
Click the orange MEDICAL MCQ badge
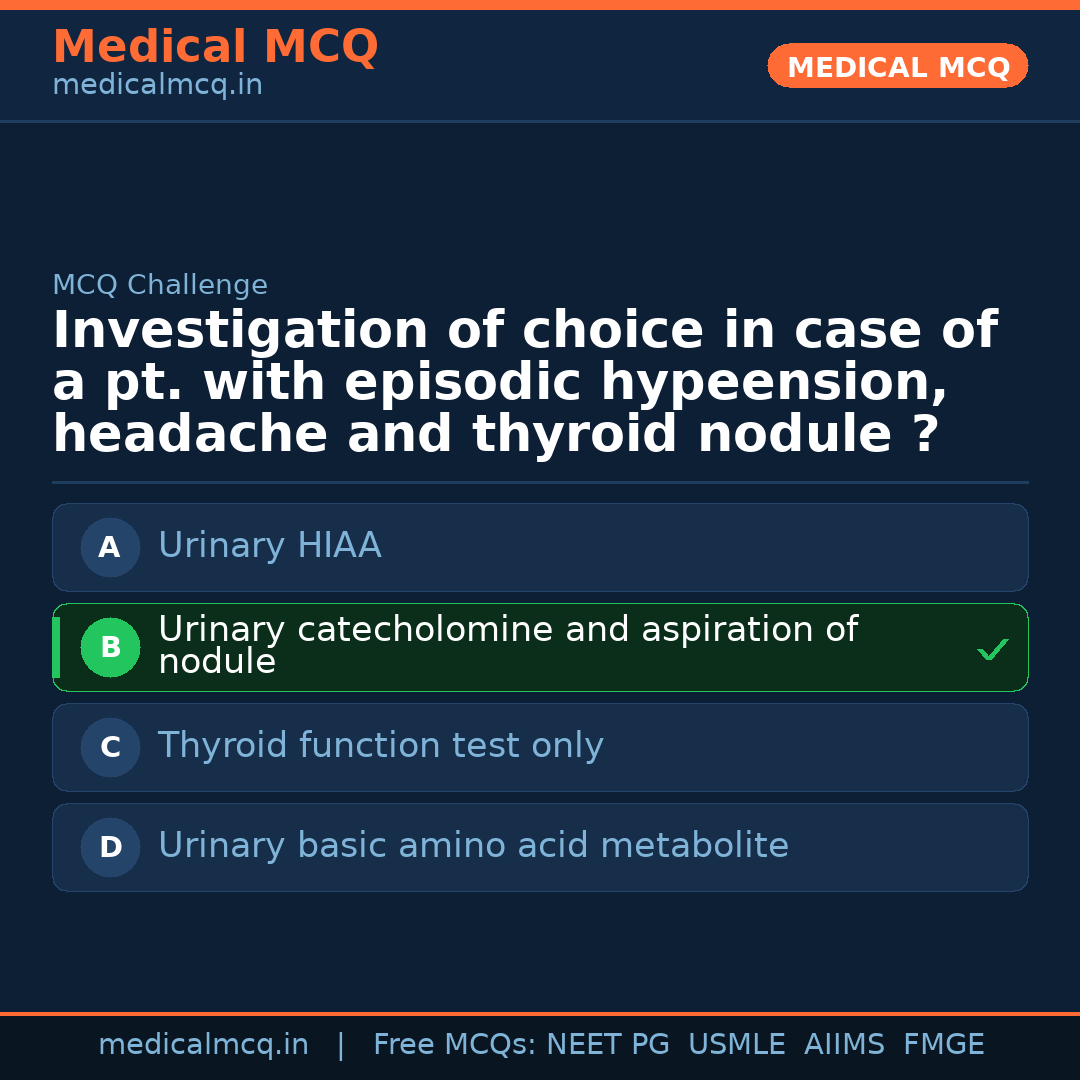(897, 66)
